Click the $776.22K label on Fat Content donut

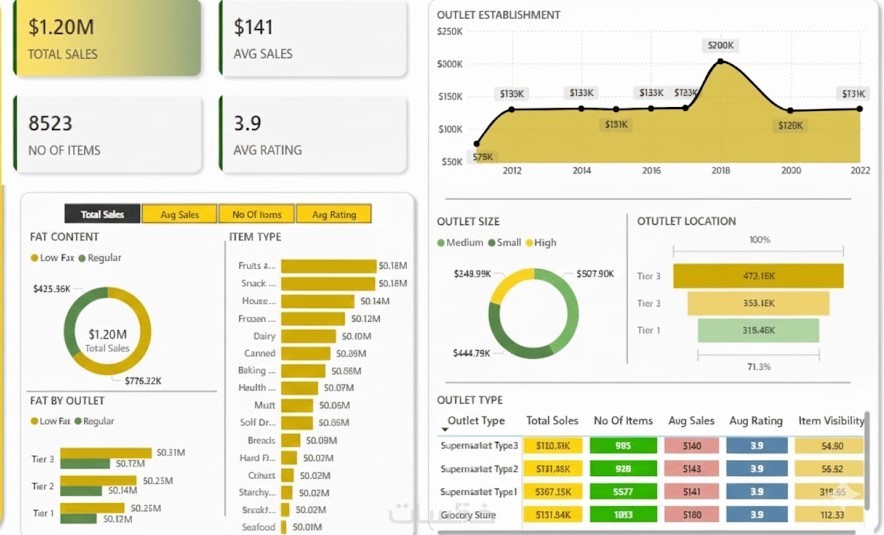[x=143, y=381]
